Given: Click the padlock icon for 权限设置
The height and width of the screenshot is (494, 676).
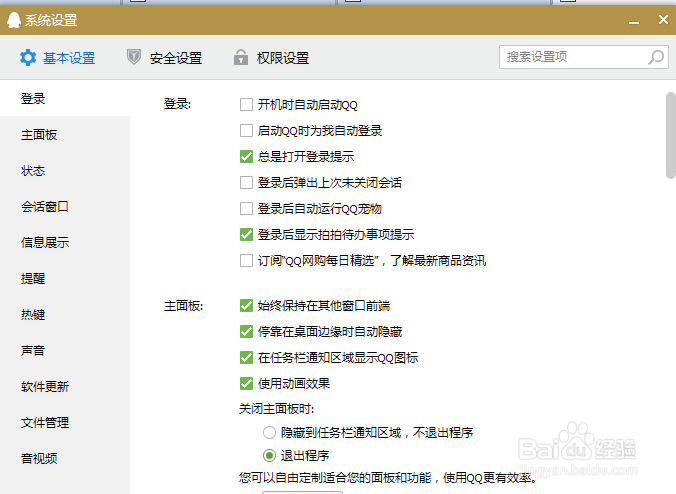Looking at the screenshot, I should pyautogui.click(x=241, y=57).
